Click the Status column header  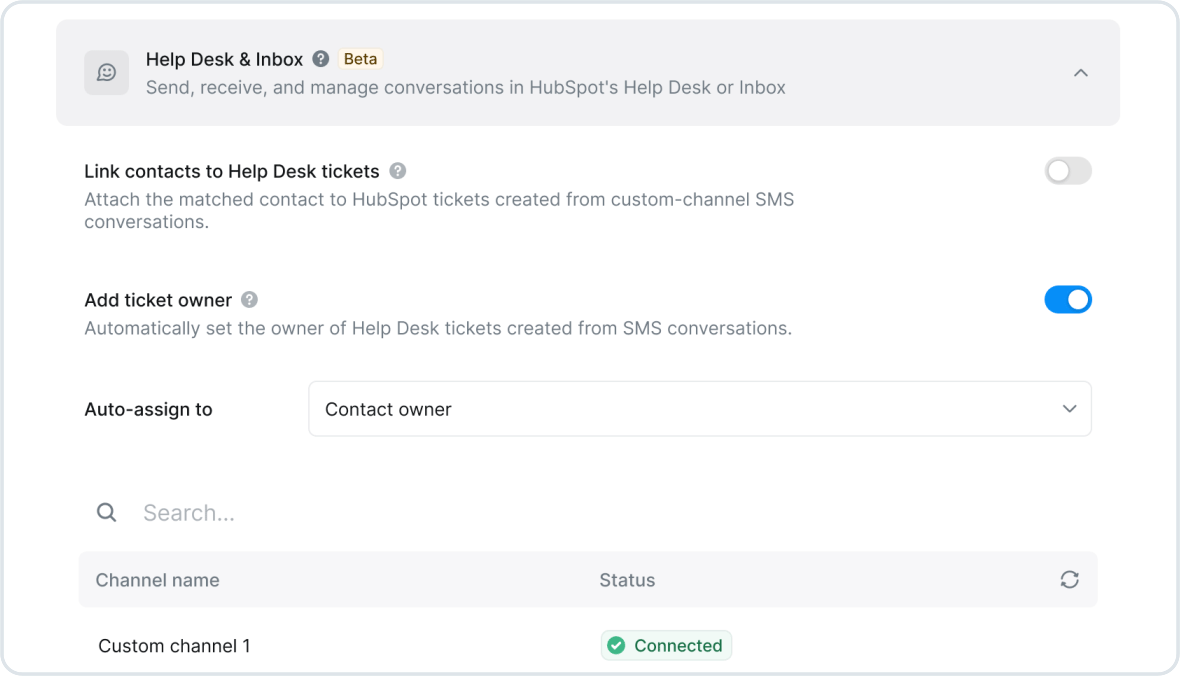627,580
